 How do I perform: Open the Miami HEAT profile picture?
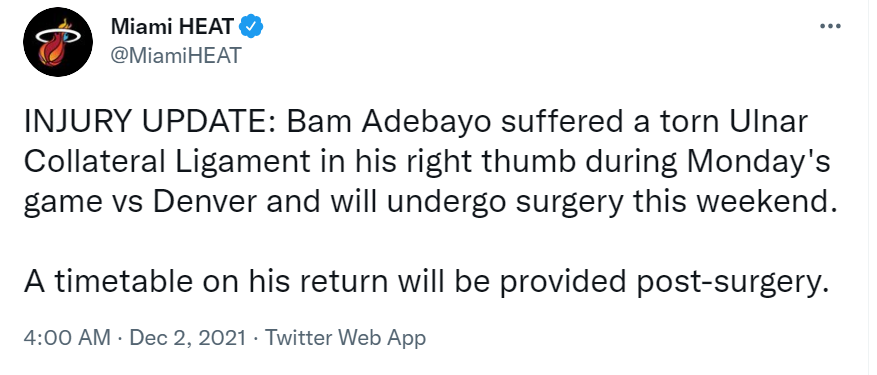58,42
